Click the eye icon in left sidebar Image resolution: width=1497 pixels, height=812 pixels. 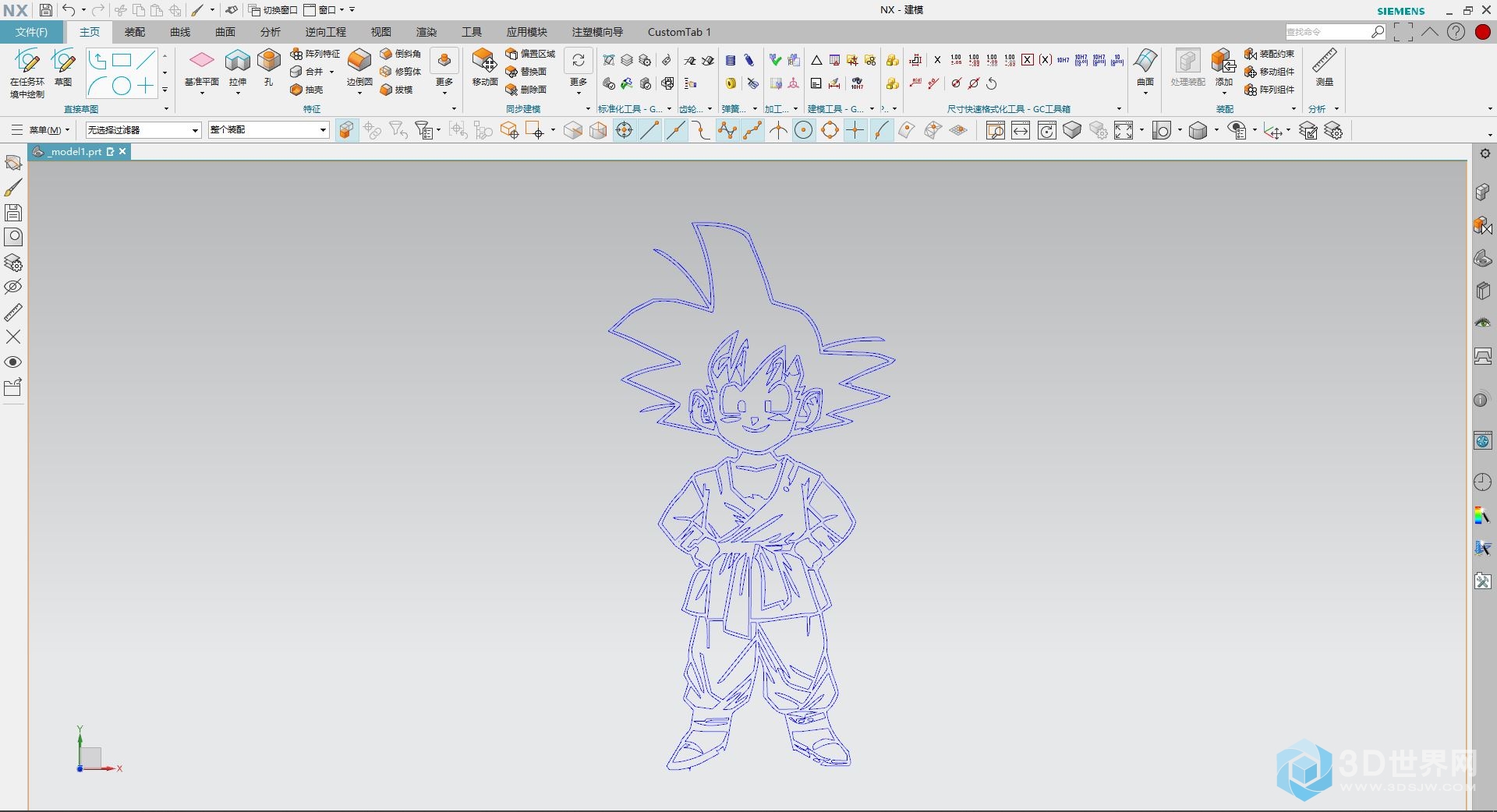click(13, 362)
